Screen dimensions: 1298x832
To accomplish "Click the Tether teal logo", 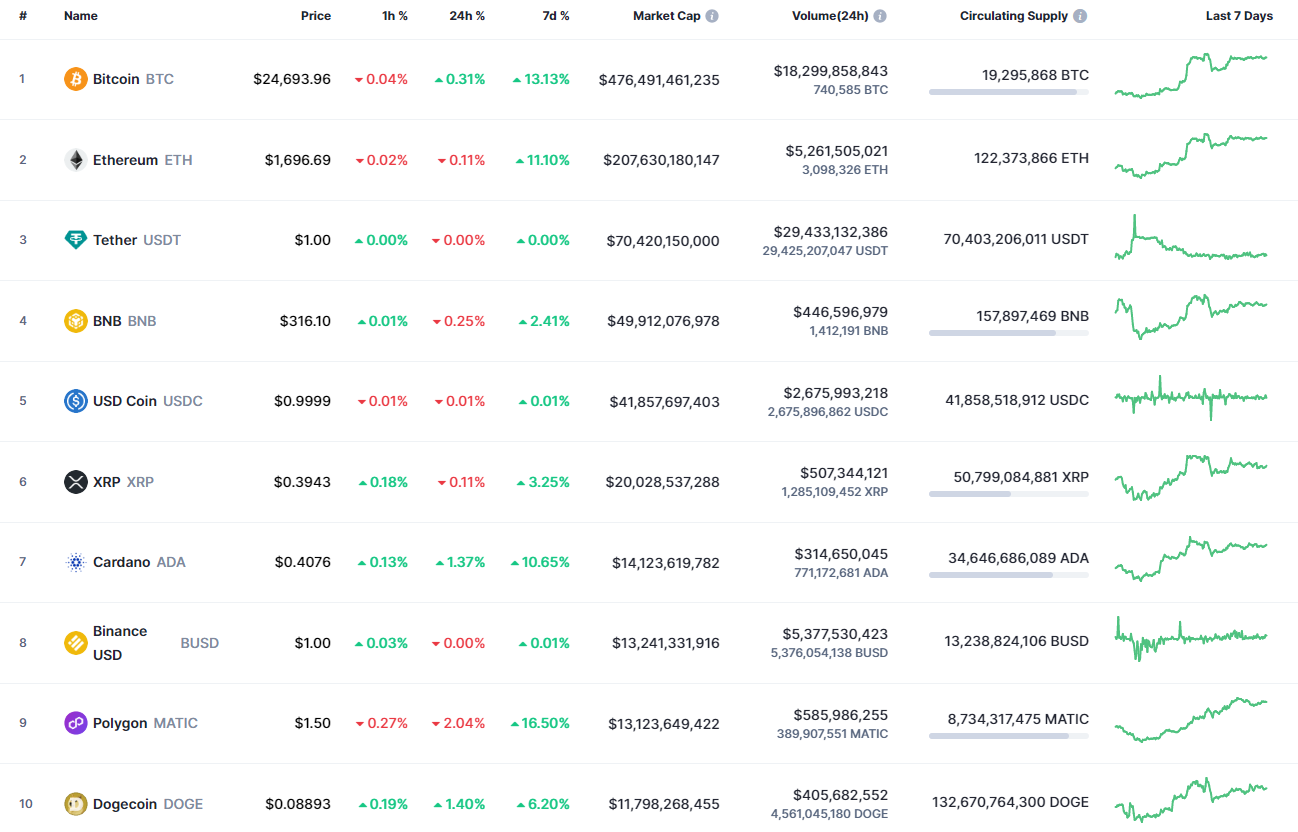I will [x=76, y=240].
